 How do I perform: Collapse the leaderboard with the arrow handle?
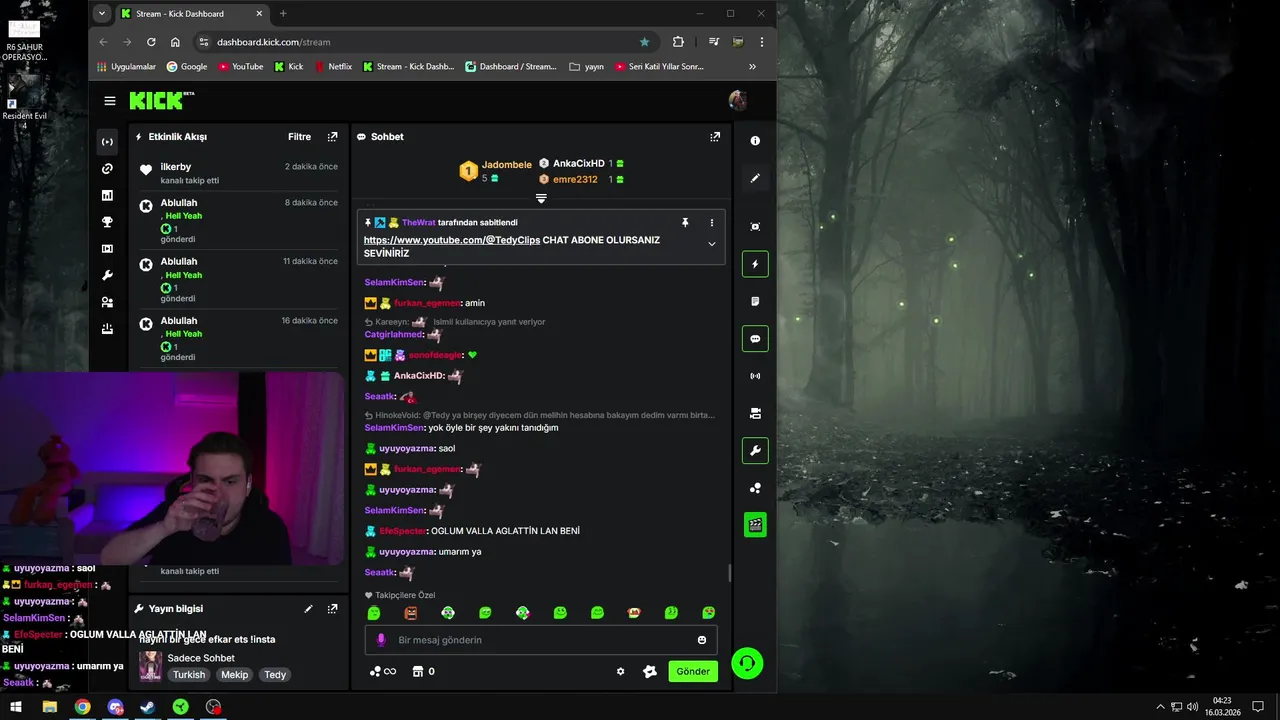[x=541, y=199]
